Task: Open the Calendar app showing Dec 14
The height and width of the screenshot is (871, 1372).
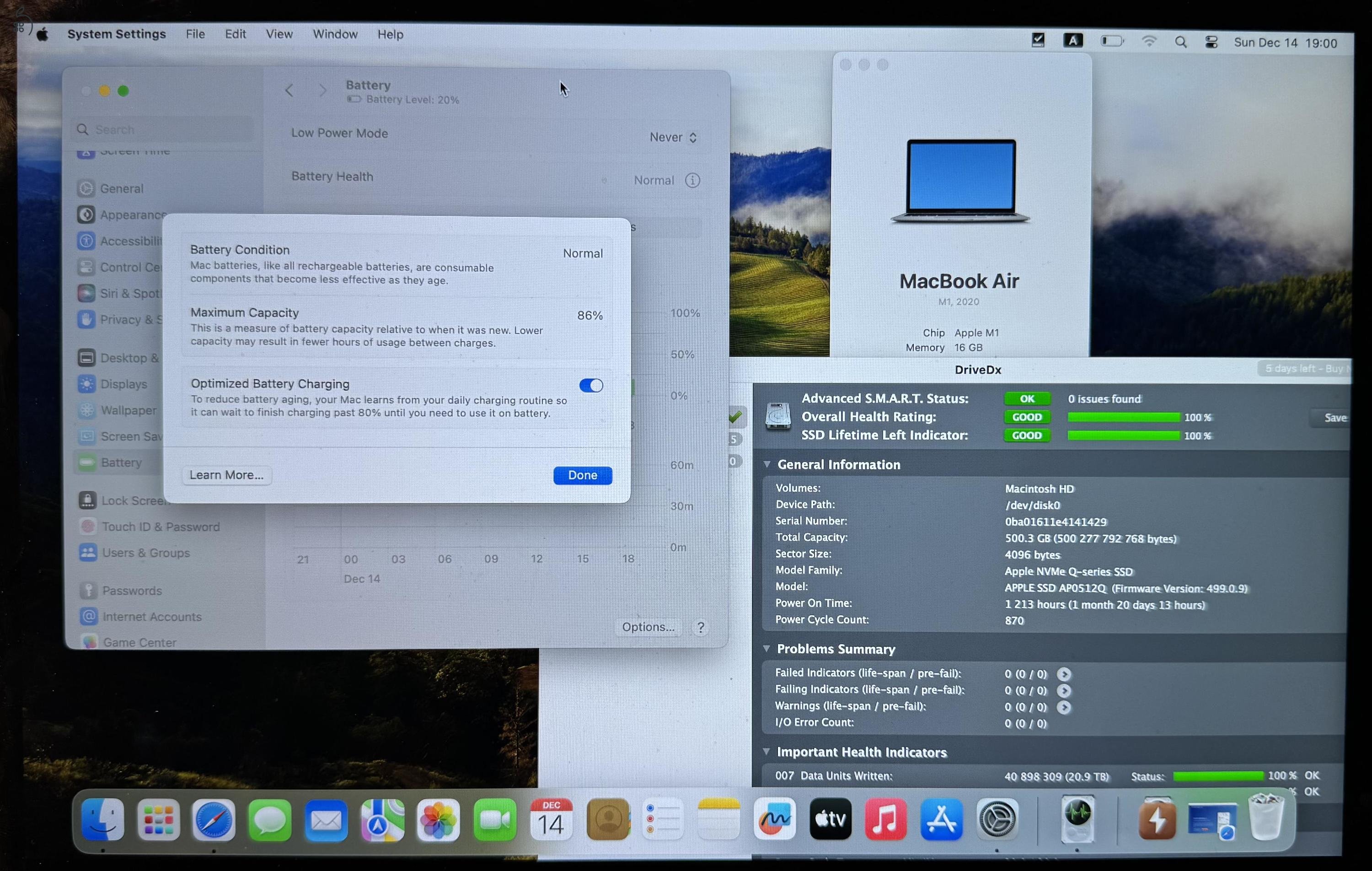Action: pyautogui.click(x=552, y=821)
